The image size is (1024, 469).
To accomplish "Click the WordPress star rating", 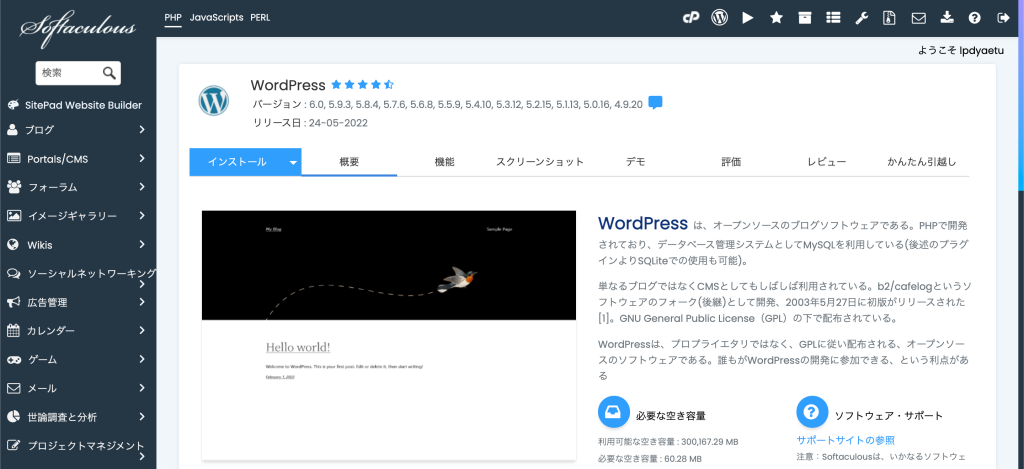I will [362, 85].
